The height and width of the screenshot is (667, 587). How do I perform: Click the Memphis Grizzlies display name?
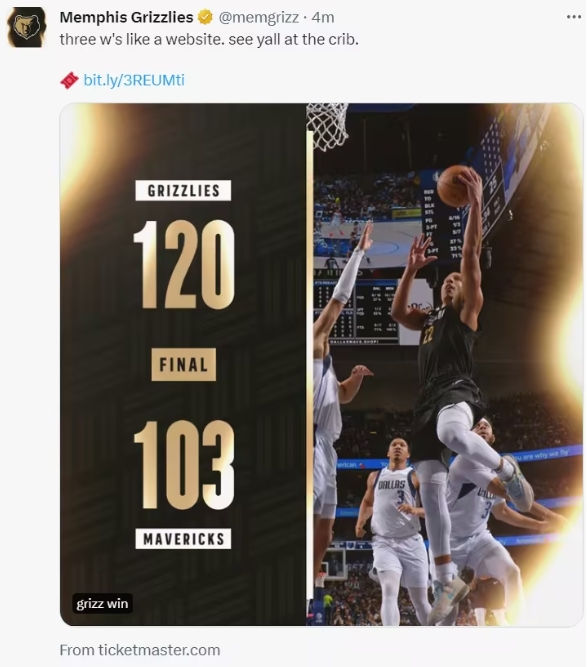(126, 17)
